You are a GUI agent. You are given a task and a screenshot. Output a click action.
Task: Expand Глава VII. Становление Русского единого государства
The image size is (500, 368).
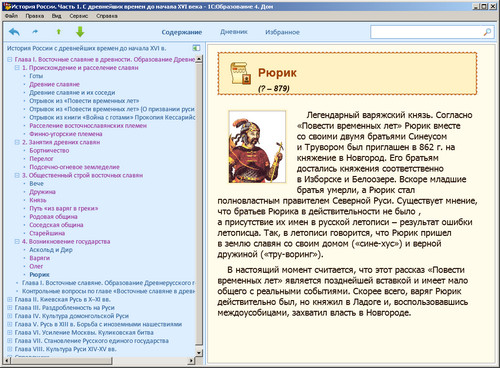tap(10, 341)
